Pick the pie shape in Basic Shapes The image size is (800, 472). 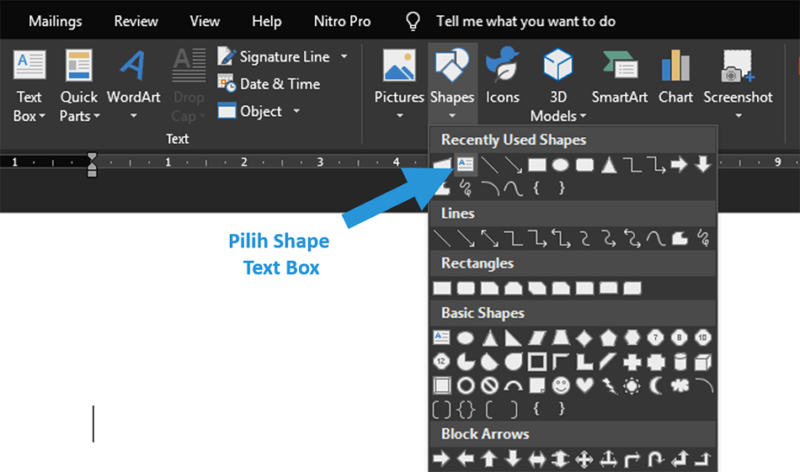(465, 362)
